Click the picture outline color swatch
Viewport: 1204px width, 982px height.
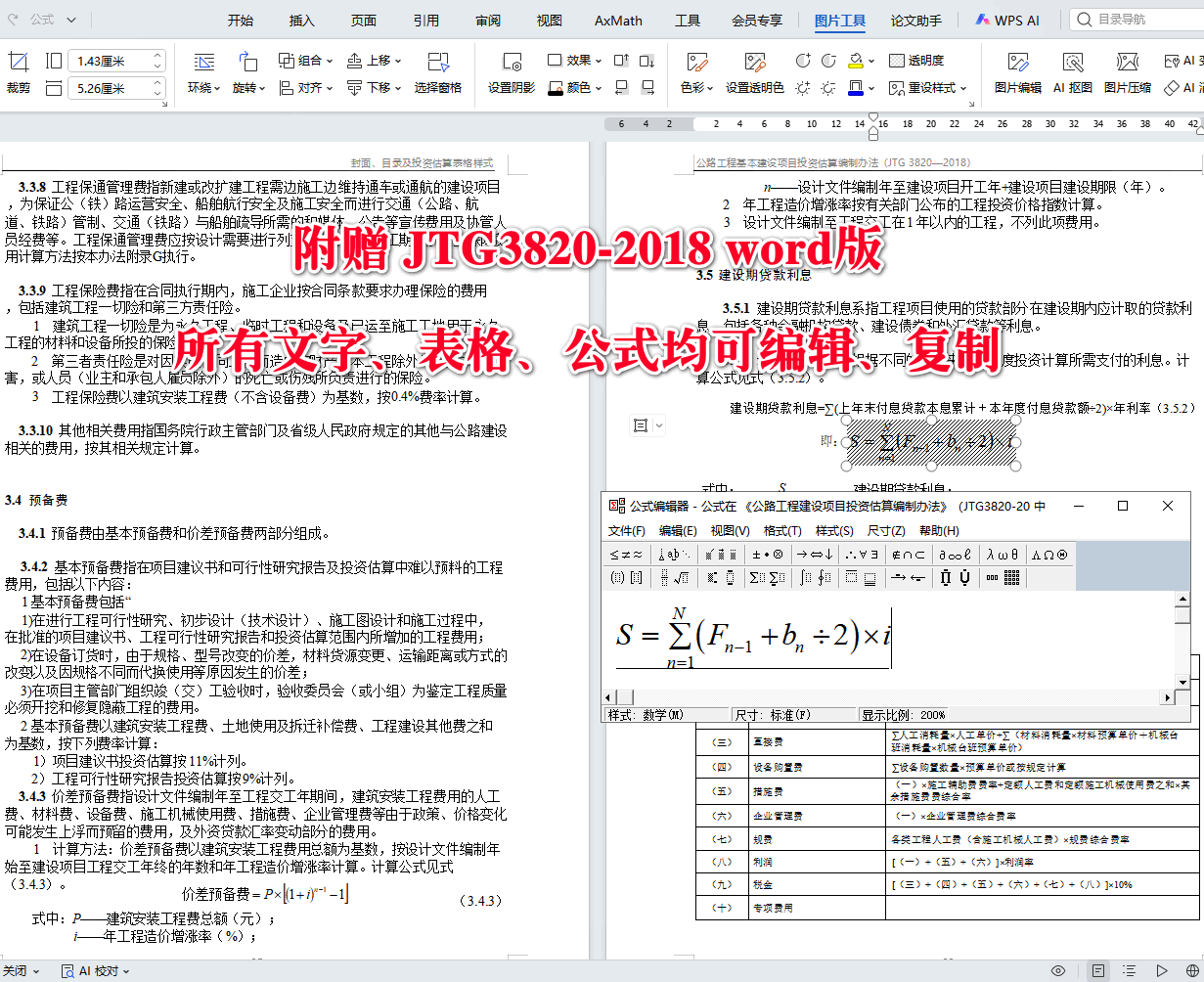(x=856, y=88)
